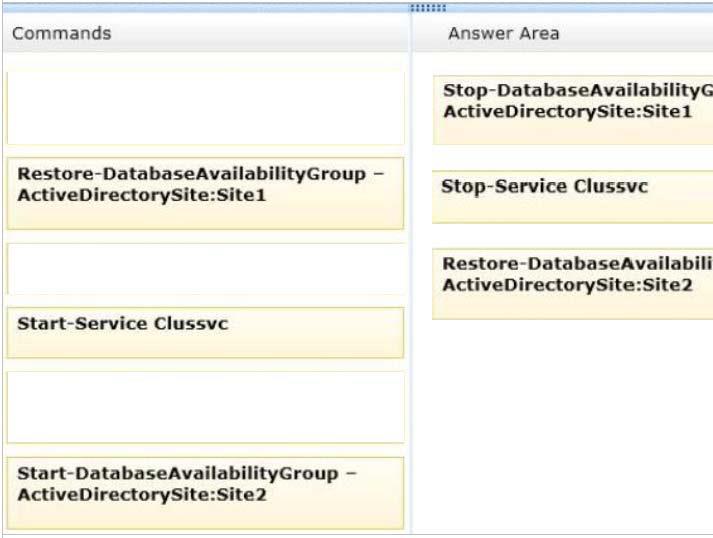
Task: Select Stop-DatabaseAvailabilityGroup Site1 in Answer Area
Action: [573, 110]
